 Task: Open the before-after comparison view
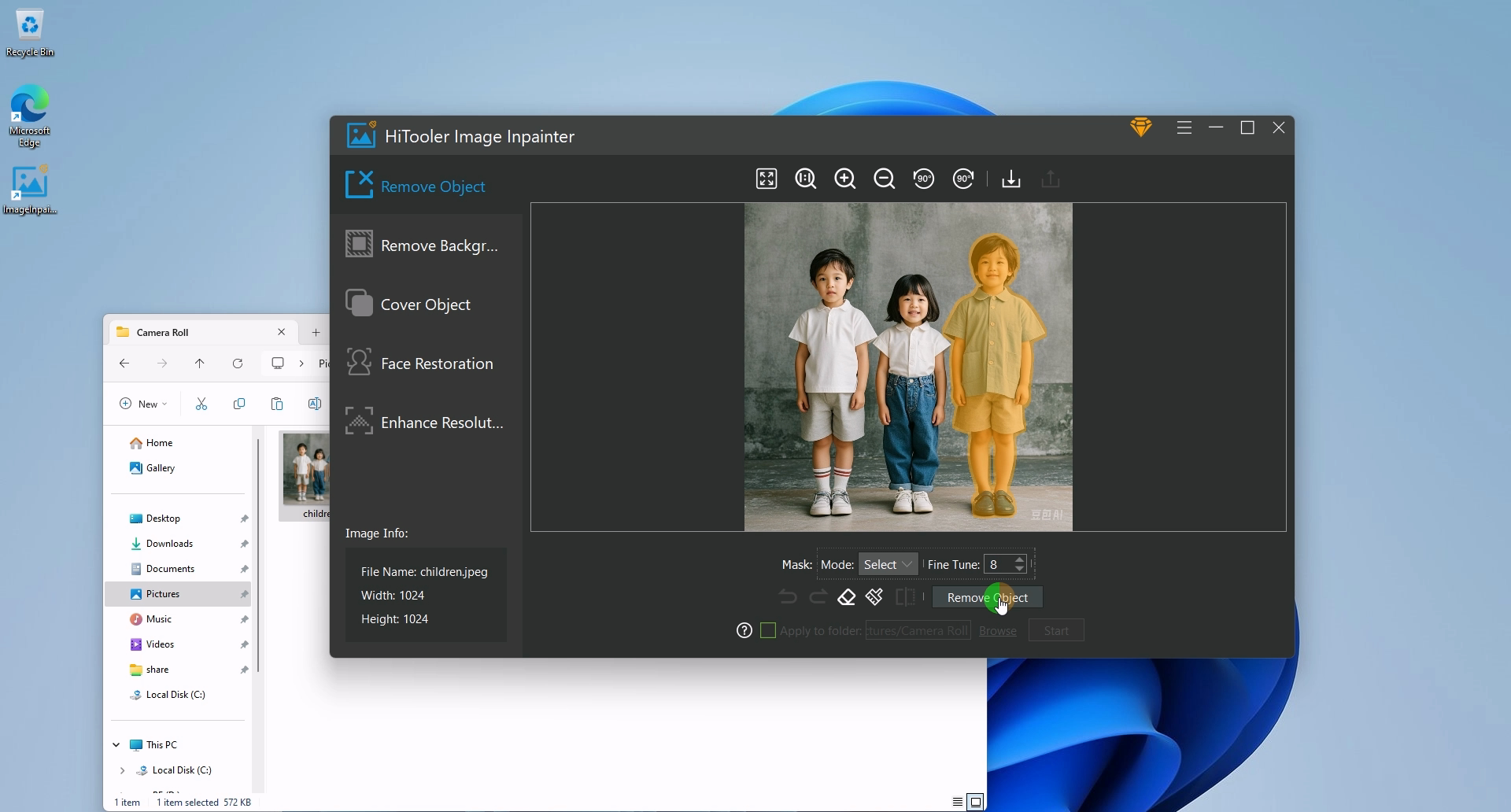[907, 596]
